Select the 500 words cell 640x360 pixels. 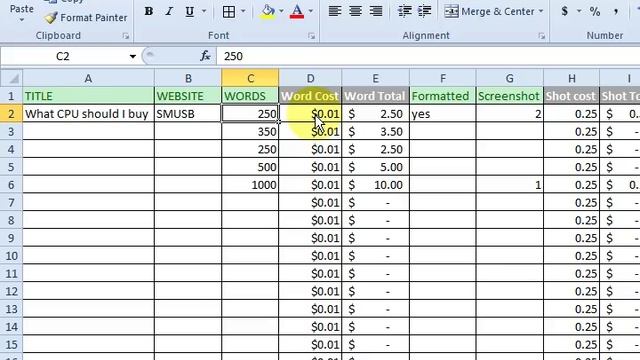[250, 167]
